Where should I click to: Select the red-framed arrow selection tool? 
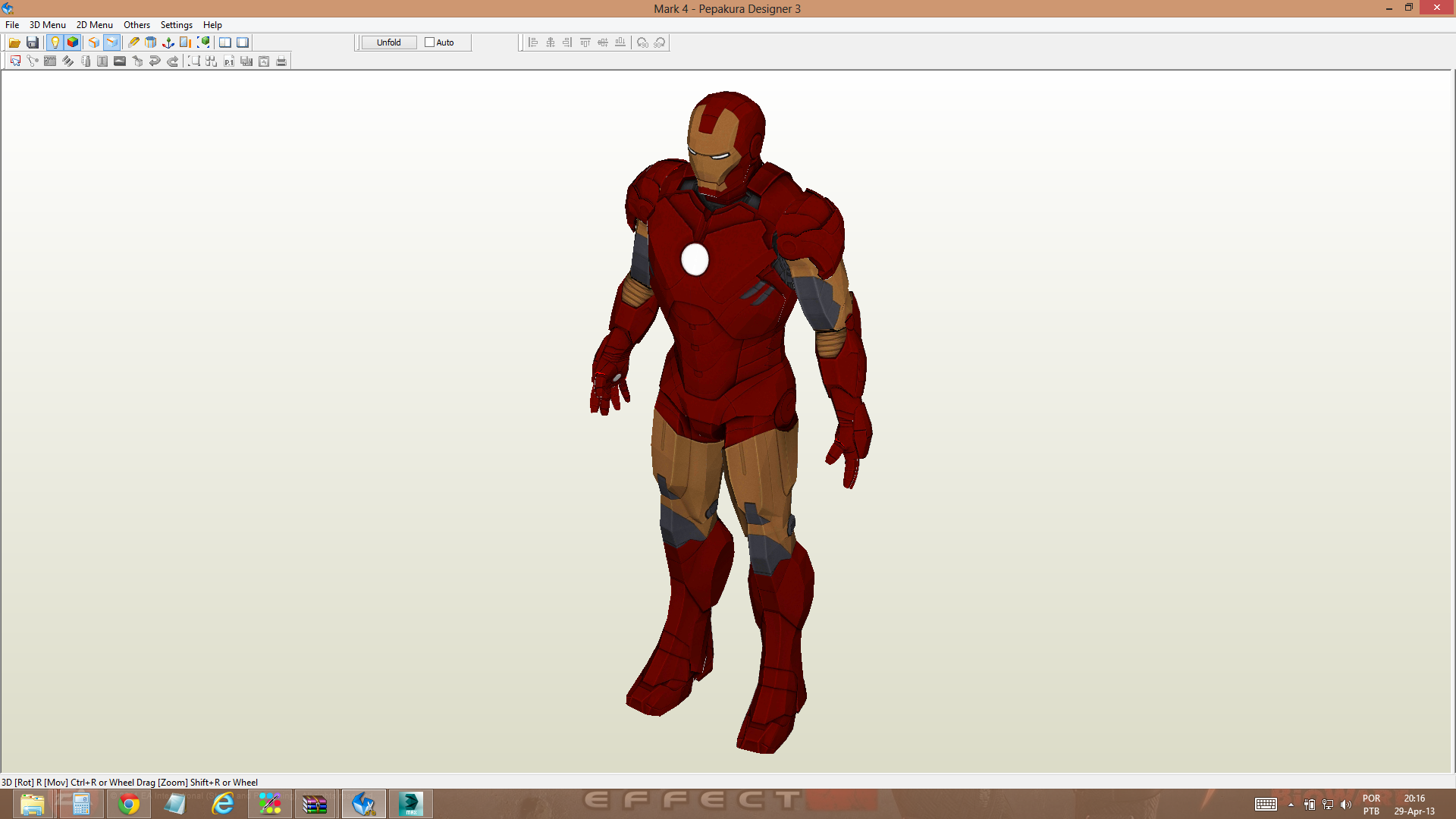(x=15, y=61)
